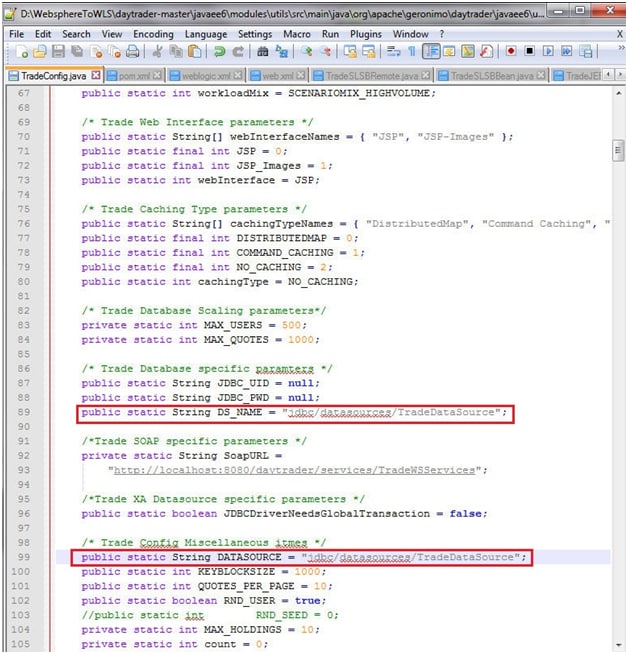Viewport: 628px width, 654px height.
Task: Stop macro recording with the black square
Action: [530, 51]
